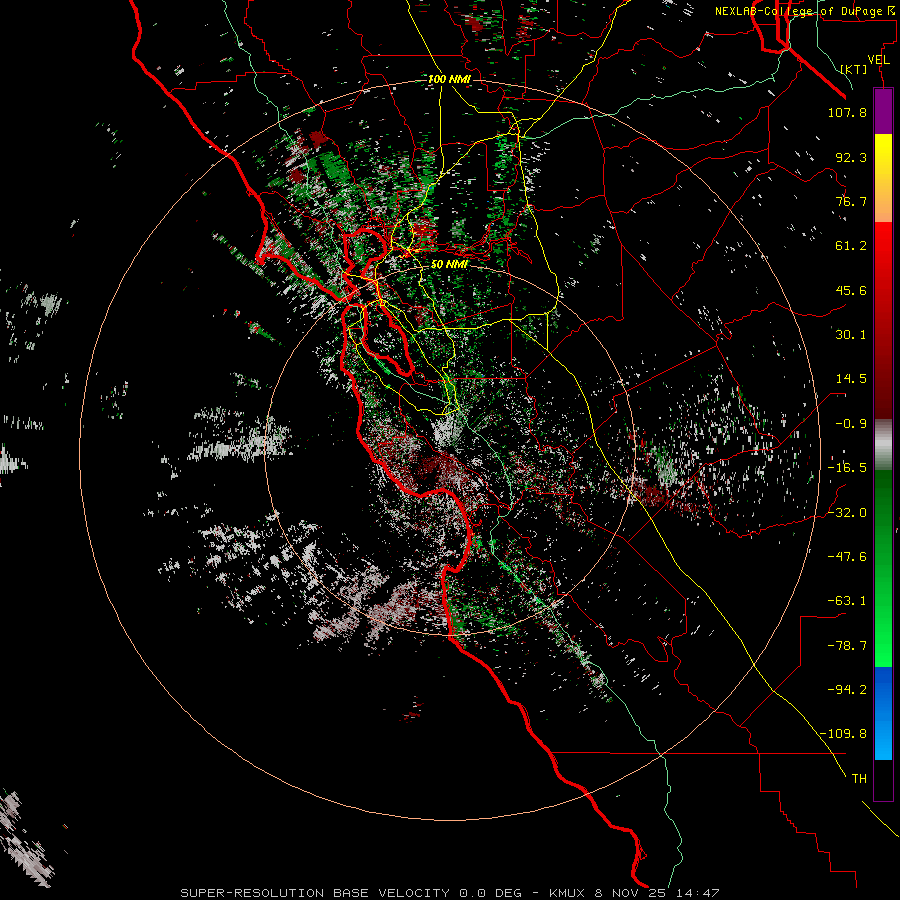This screenshot has height=900, width=900.
Task: Select the -109.8 velocity scale value
Action: pyautogui.click(x=844, y=734)
